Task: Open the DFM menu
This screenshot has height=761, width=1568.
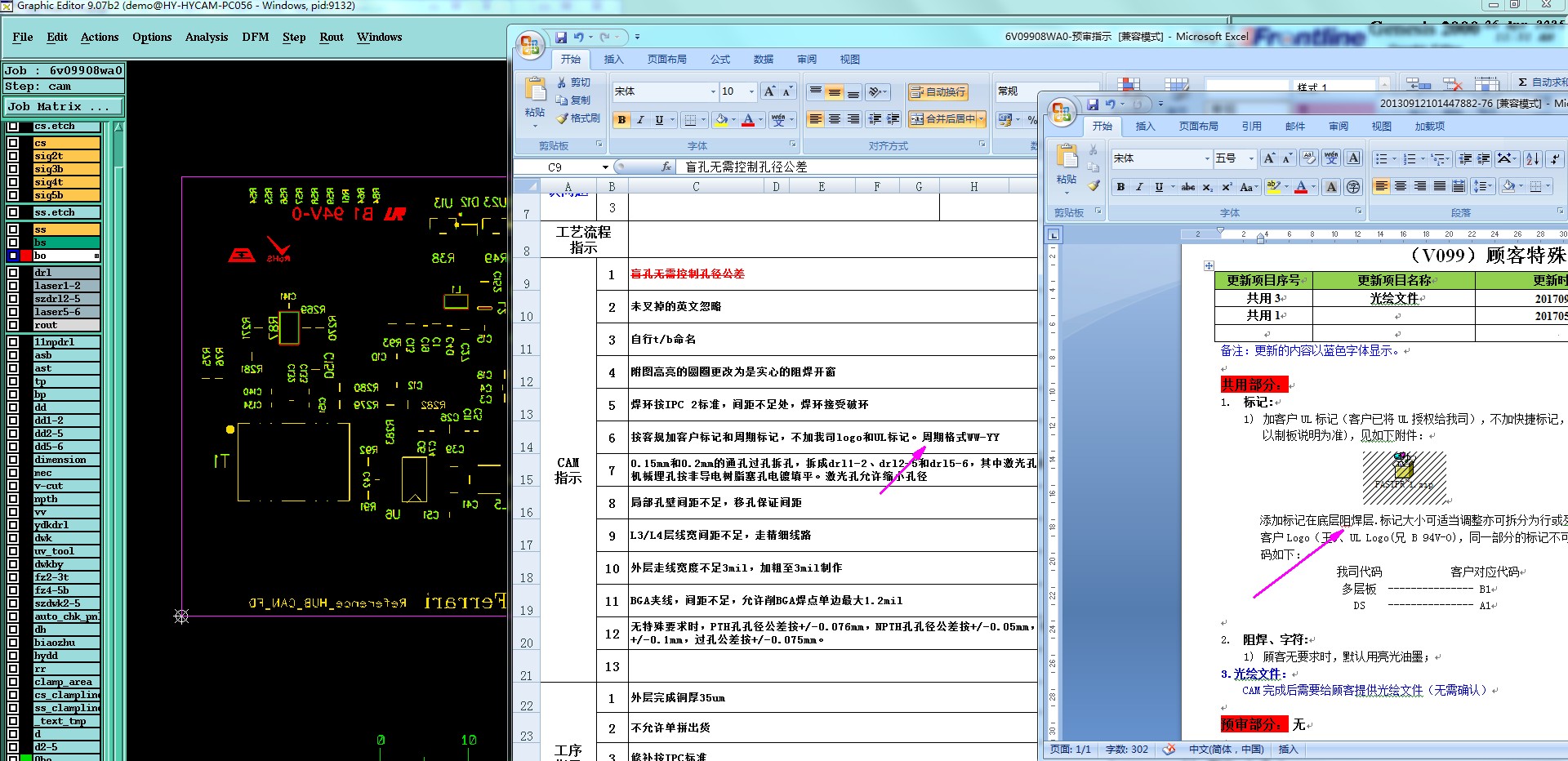Action: click(256, 38)
